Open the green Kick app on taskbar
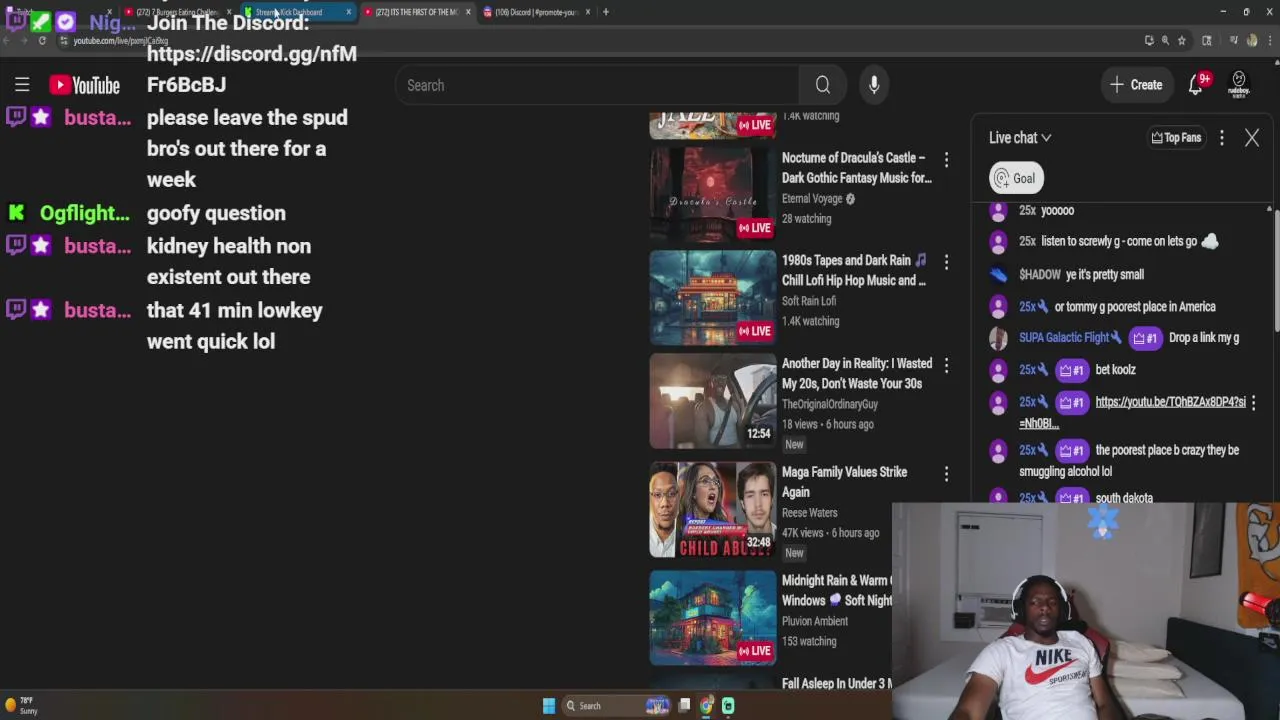This screenshot has width=1280, height=720. point(728,706)
